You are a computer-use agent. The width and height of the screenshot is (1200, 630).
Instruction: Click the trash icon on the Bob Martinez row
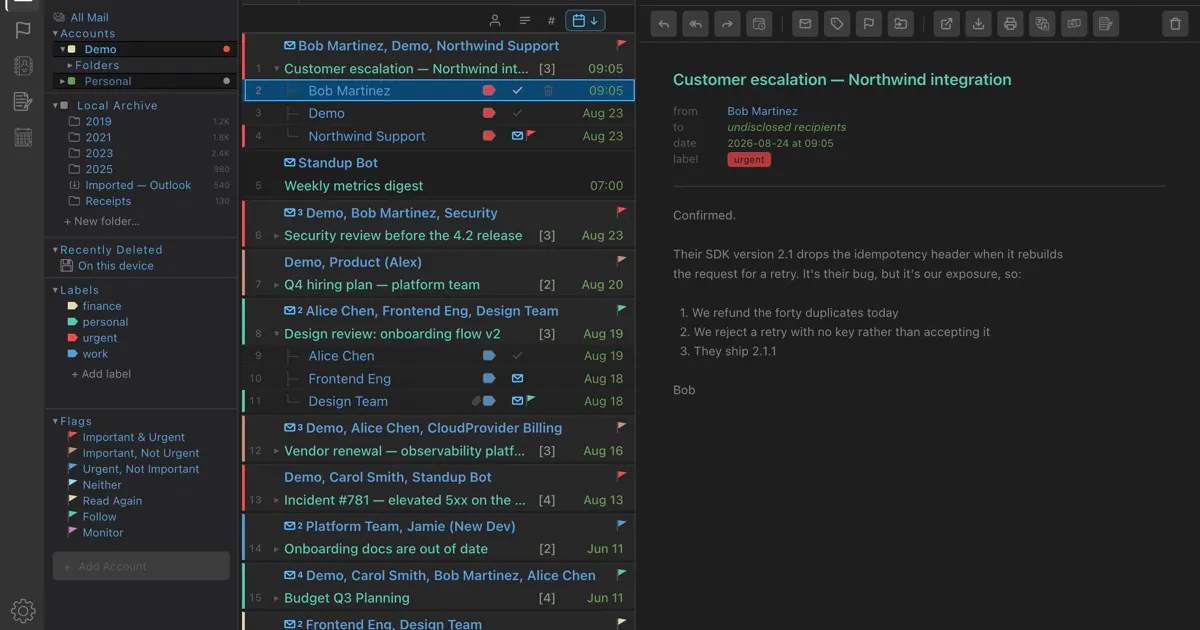548,91
